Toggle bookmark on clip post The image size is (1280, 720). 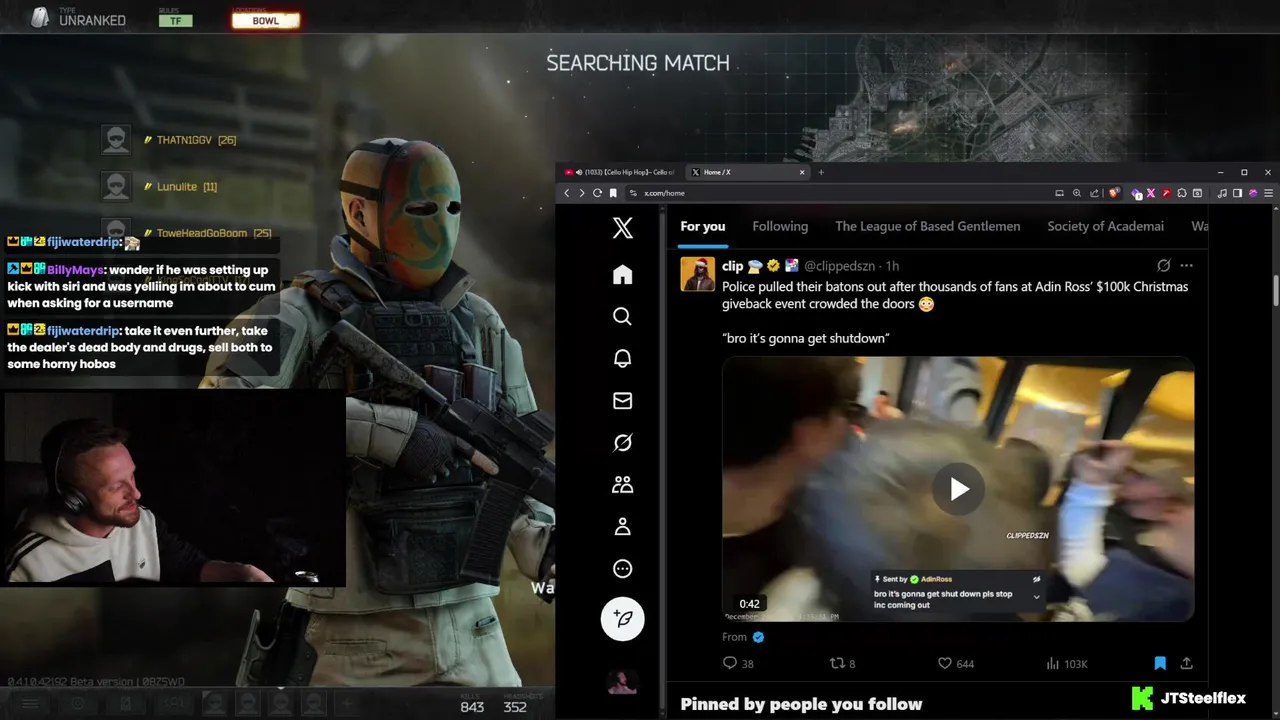[1160, 663]
